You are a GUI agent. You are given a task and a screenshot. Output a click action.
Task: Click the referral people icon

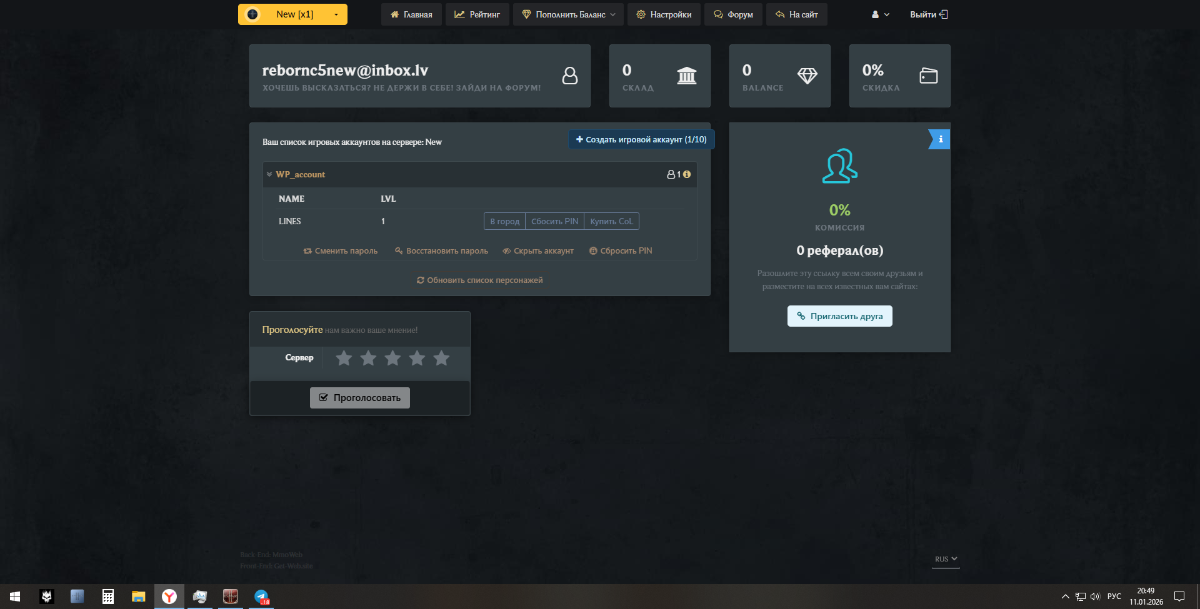pyautogui.click(x=839, y=166)
